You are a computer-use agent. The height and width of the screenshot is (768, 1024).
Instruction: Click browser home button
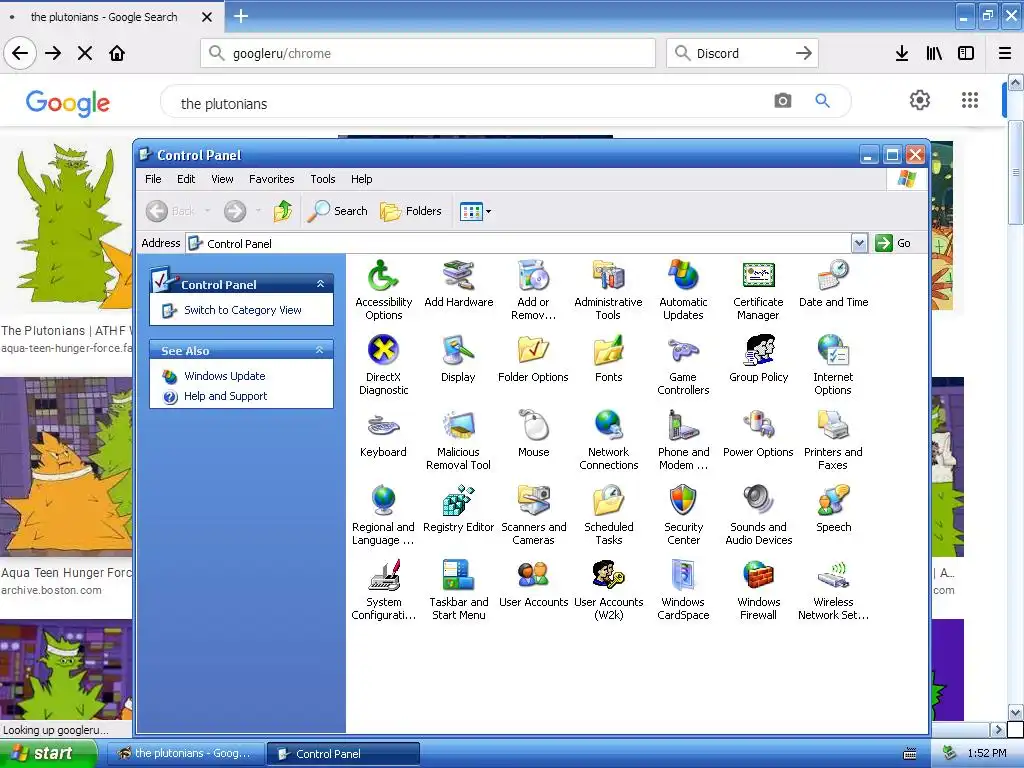coord(117,53)
